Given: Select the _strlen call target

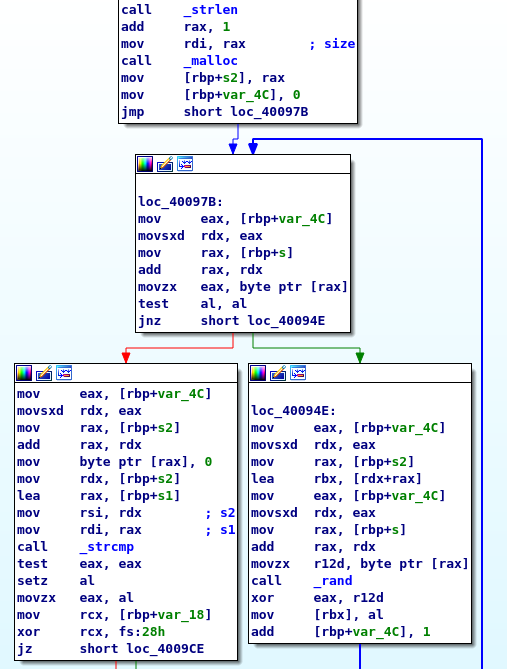Looking at the screenshot, I should (x=211, y=9).
